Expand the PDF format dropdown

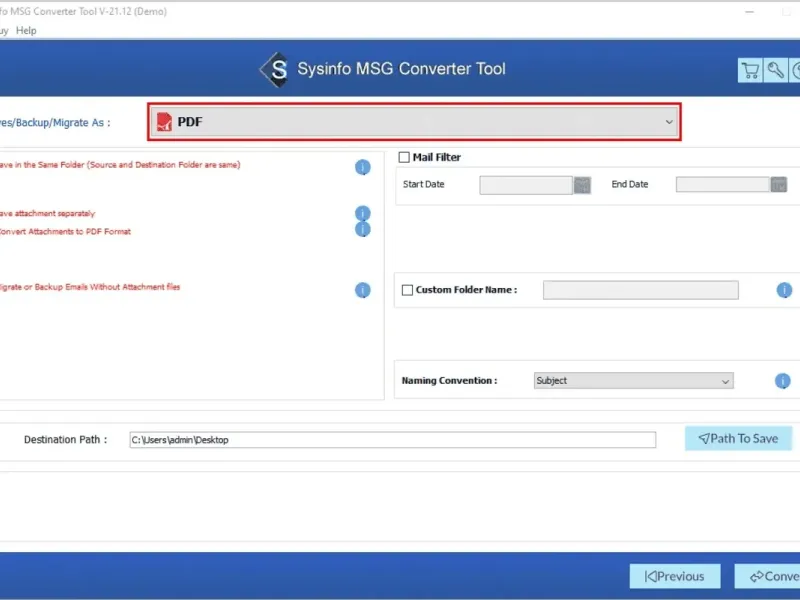coord(414,122)
